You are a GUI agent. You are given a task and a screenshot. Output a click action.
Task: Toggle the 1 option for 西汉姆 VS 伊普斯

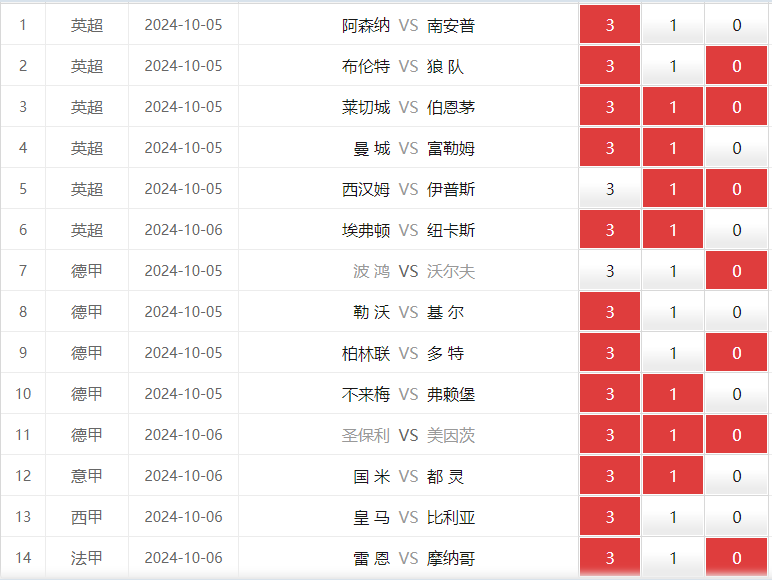pos(673,189)
